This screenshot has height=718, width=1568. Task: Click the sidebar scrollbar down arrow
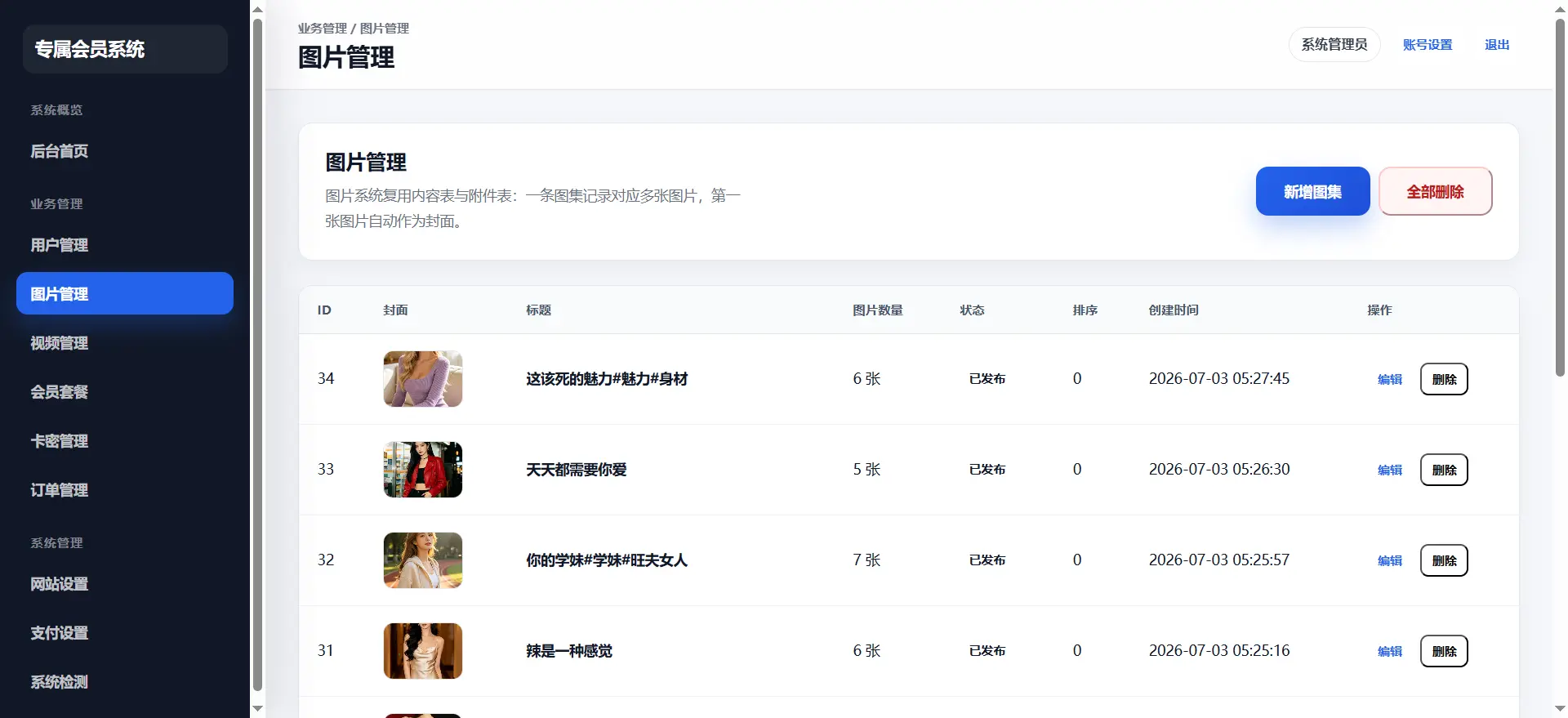pos(258,709)
